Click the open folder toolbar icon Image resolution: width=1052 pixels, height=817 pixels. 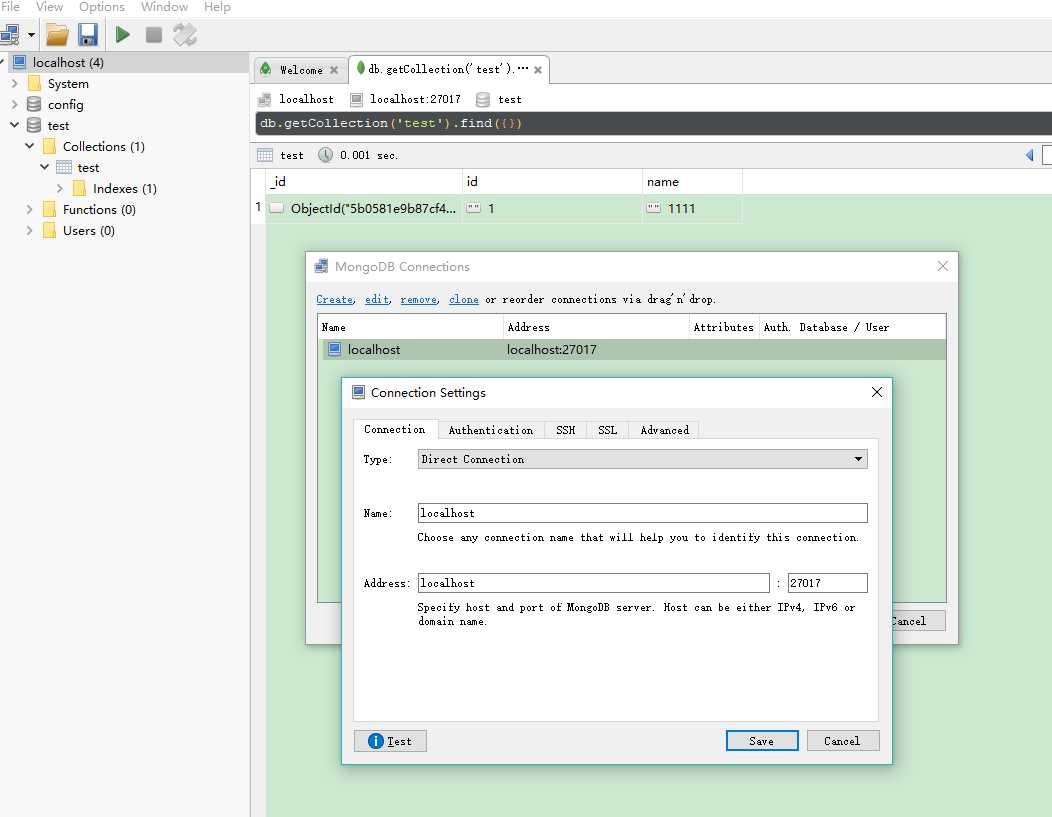(x=57, y=34)
